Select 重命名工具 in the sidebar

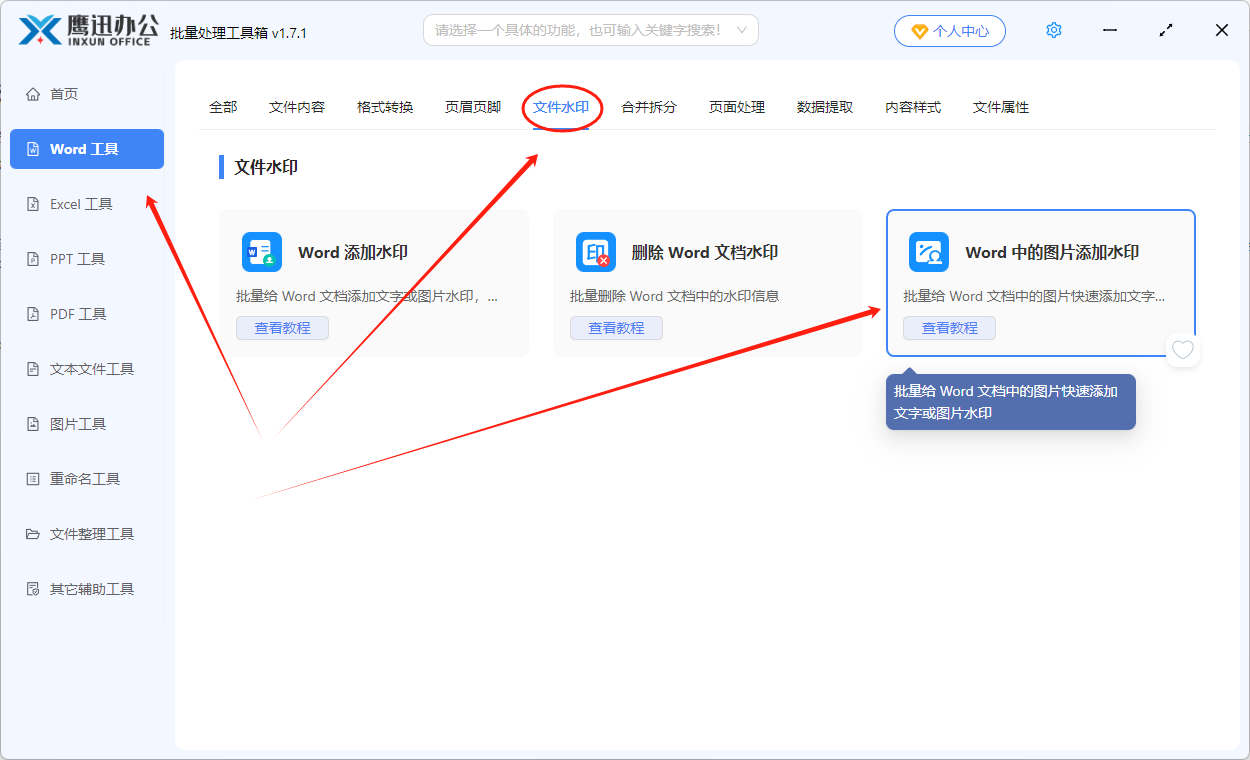coord(80,478)
